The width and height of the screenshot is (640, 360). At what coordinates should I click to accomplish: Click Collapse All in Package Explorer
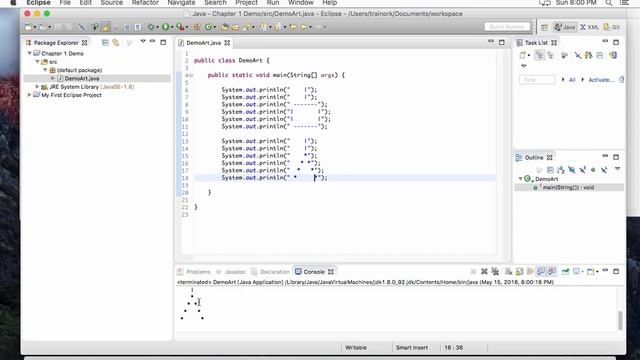pyautogui.click(x=105, y=42)
